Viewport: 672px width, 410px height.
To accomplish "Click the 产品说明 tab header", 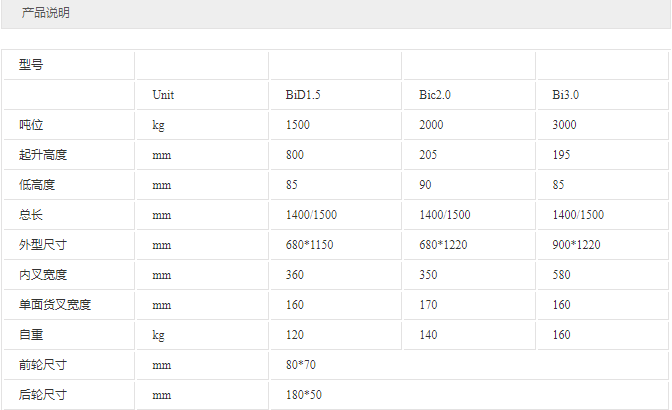I will (46, 14).
